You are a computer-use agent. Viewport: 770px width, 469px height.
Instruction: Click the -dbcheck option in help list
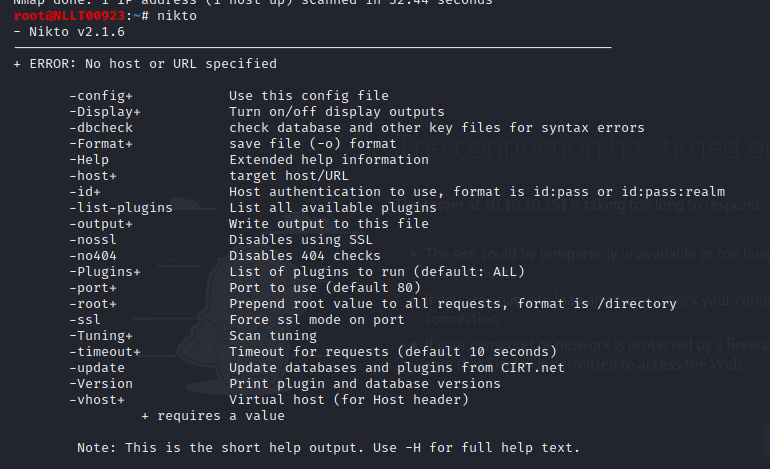[101, 128]
